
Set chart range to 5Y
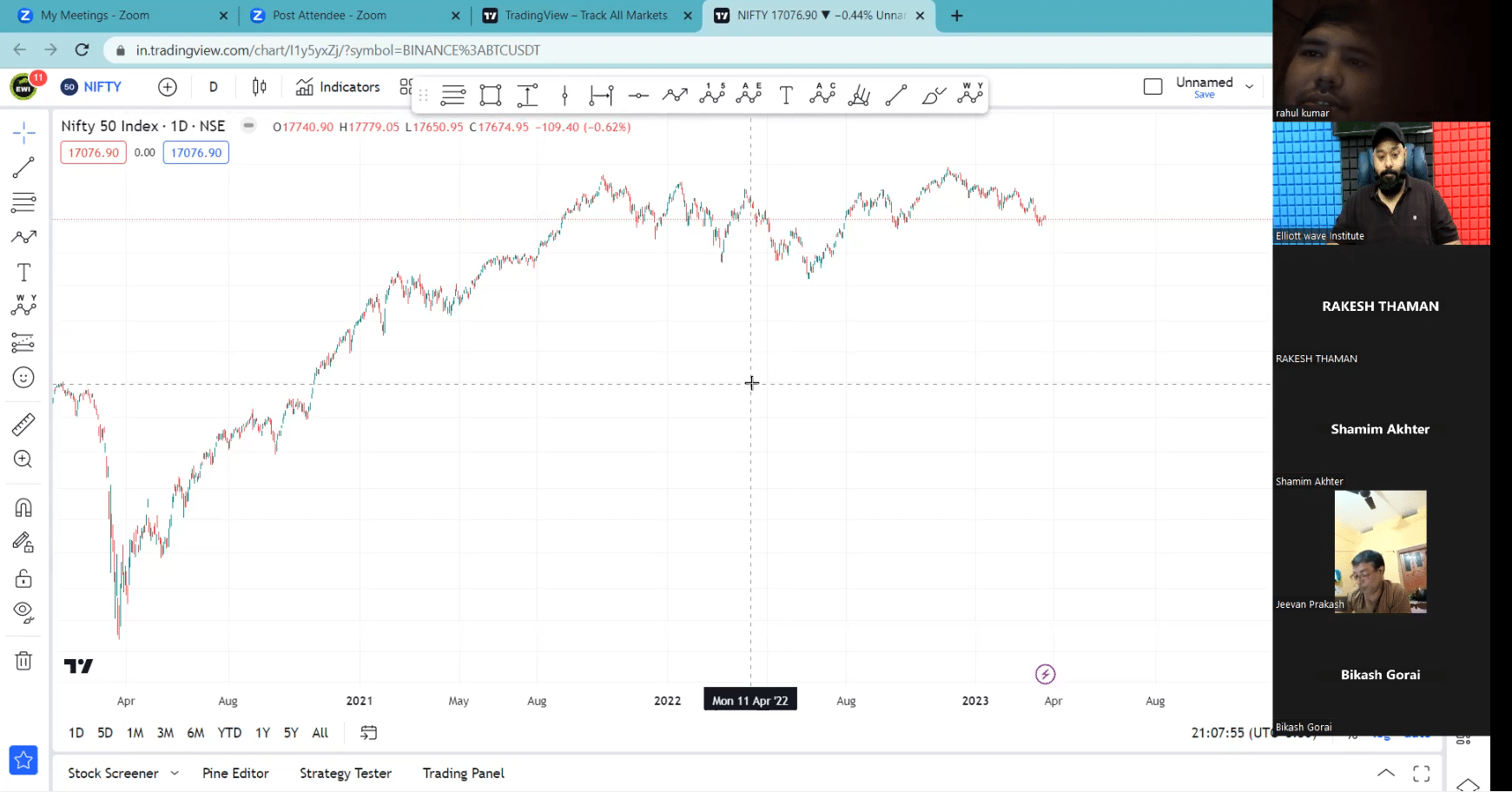click(291, 733)
